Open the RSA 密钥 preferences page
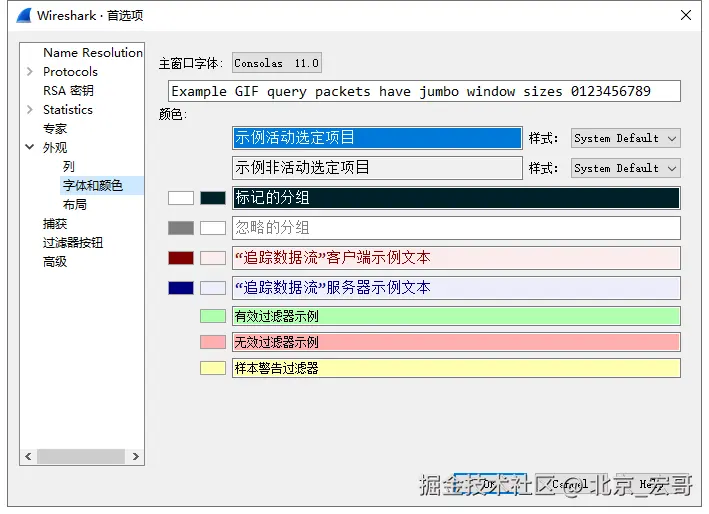This screenshot has width=709, height=514. (x=68, y=90)
